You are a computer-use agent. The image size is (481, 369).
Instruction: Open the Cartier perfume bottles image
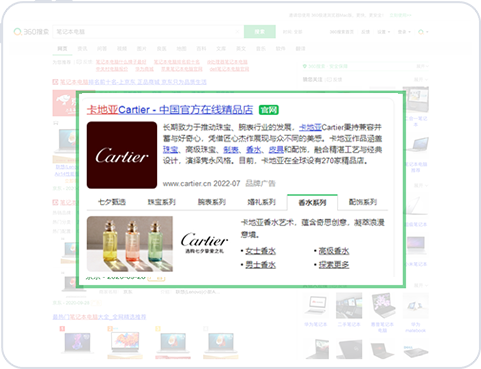[x=130, y=244]
